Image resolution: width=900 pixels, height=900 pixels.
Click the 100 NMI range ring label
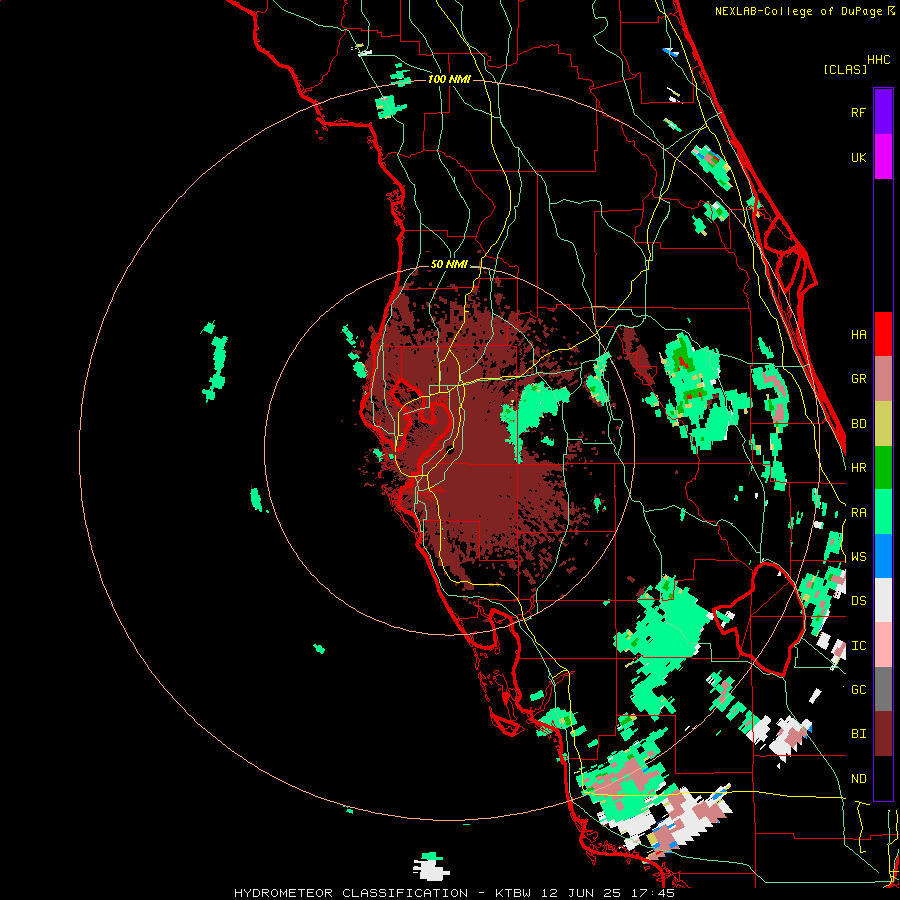[x=449, y=79]
